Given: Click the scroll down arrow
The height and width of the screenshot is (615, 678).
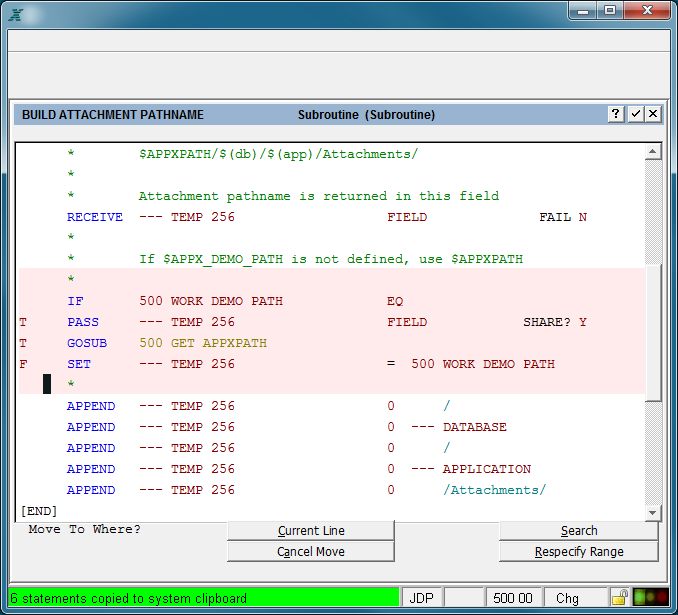Looking at the screenshot, I should (652, 513).
